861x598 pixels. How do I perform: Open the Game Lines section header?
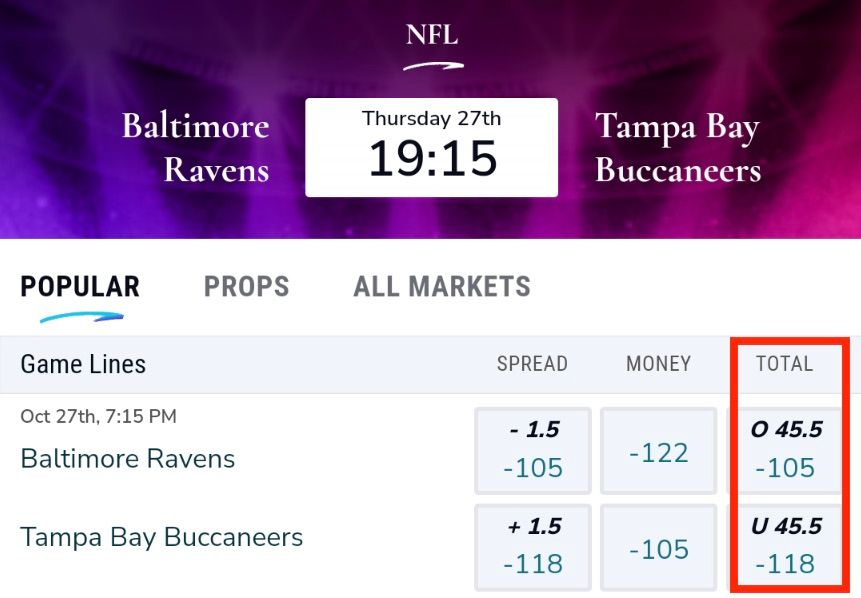tap(82, 364)
